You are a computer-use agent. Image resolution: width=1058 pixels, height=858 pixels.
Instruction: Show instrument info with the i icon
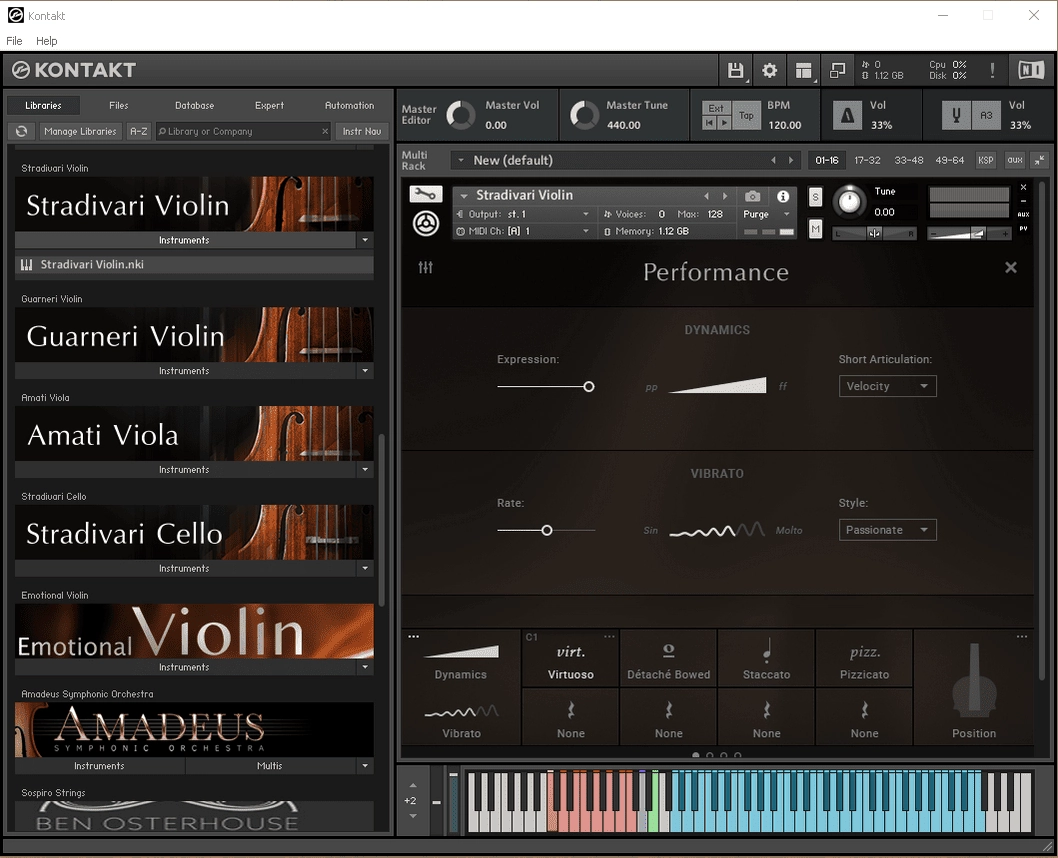pos(783,196)
